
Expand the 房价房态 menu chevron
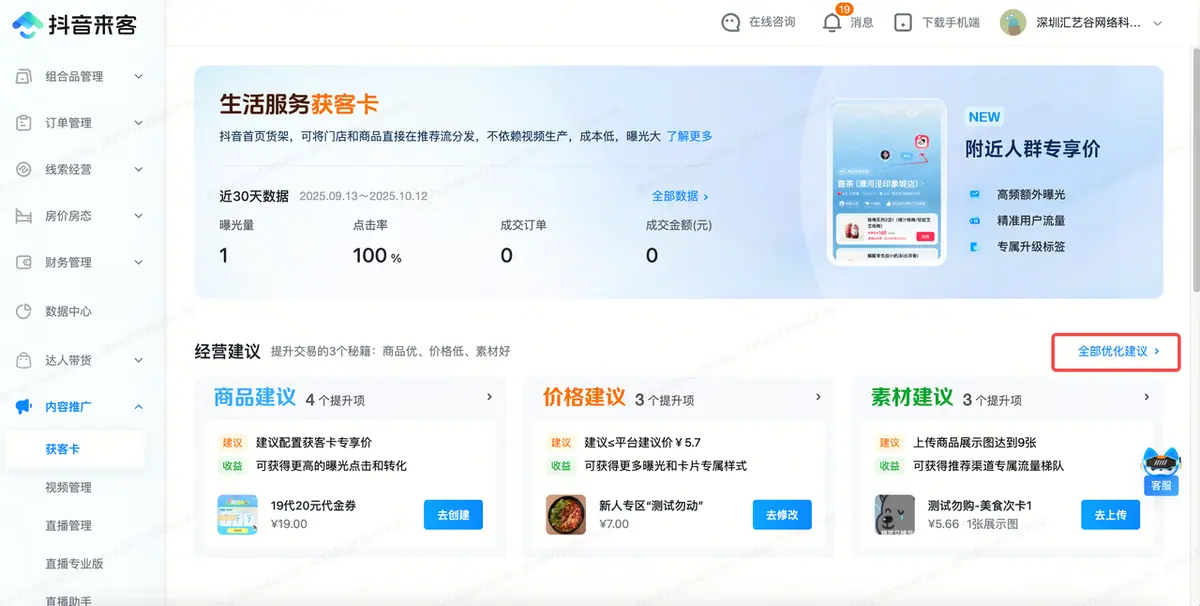pyautogui.click(x=138, y=216)
